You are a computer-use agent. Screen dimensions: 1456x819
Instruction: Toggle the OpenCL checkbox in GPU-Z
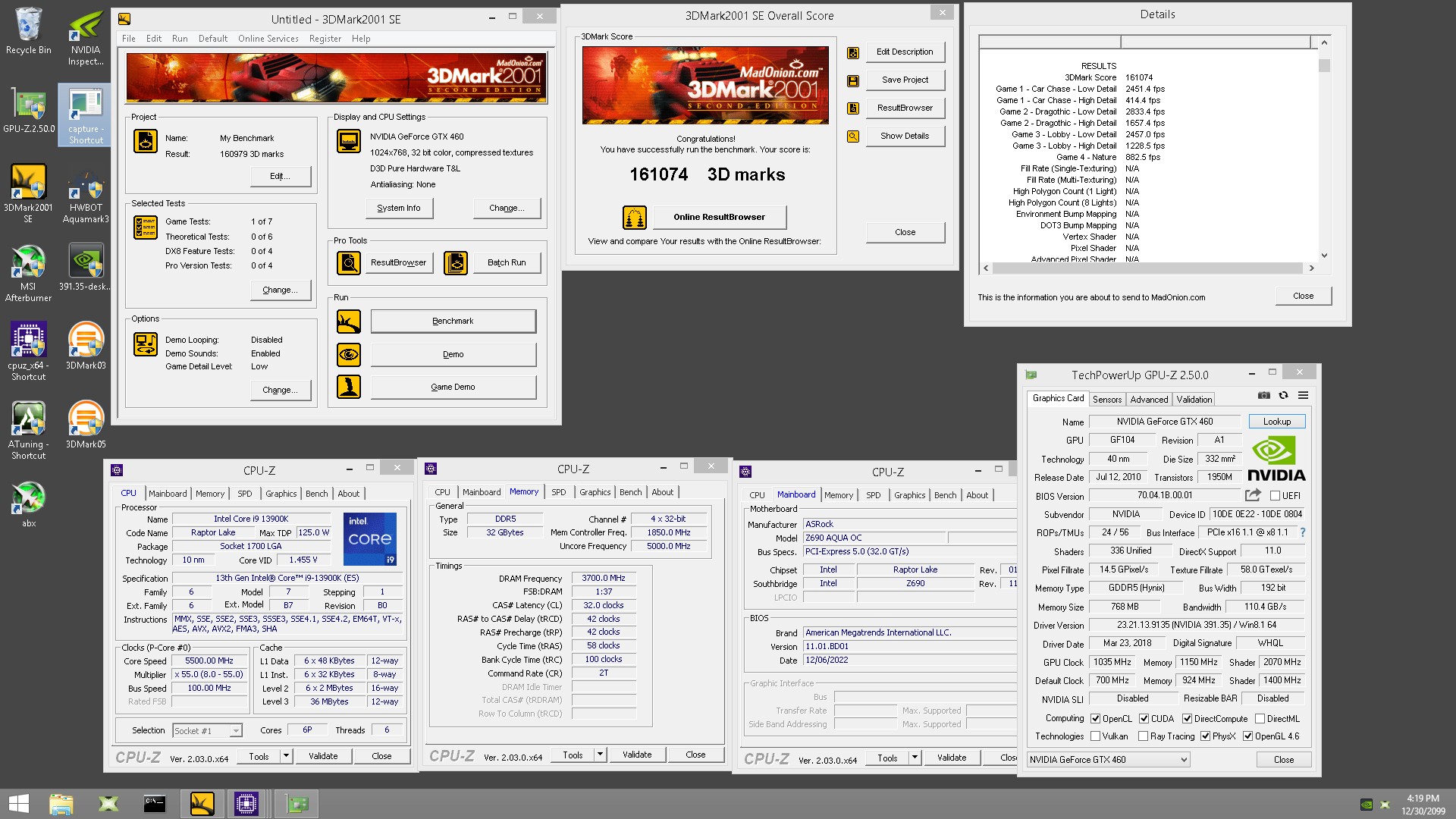coord(1095,719)
